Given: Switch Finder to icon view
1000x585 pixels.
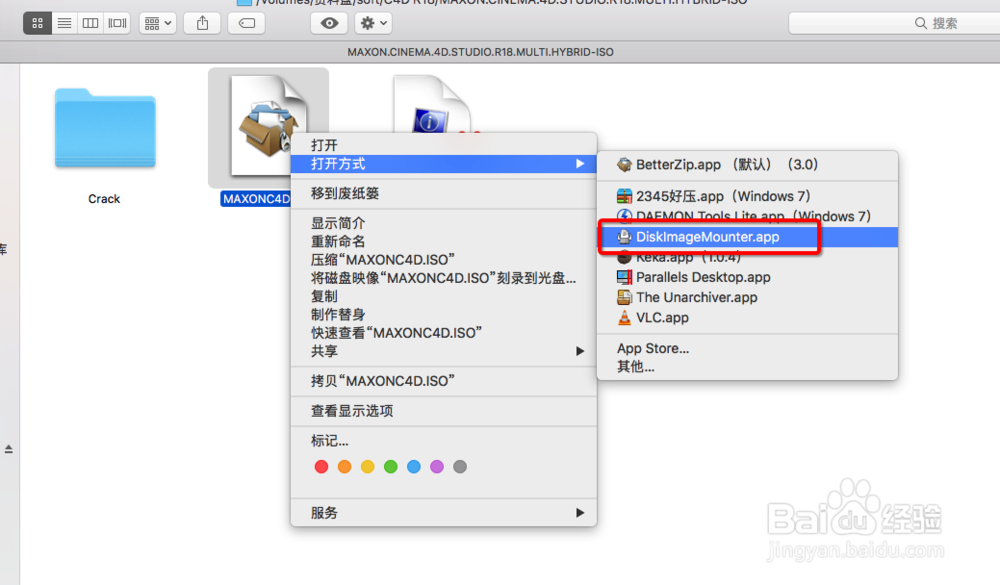Looking at the screenshot, I should pos(38,24).
